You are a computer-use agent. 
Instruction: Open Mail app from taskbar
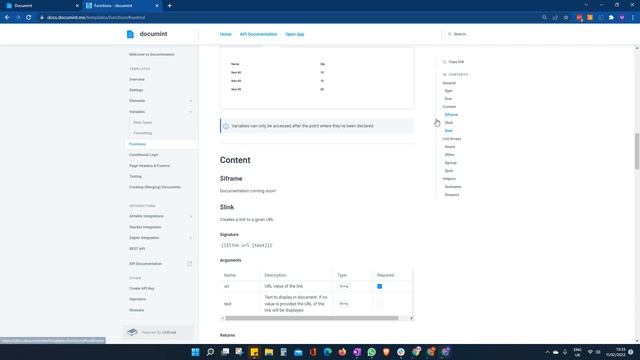tap(298, 352)
